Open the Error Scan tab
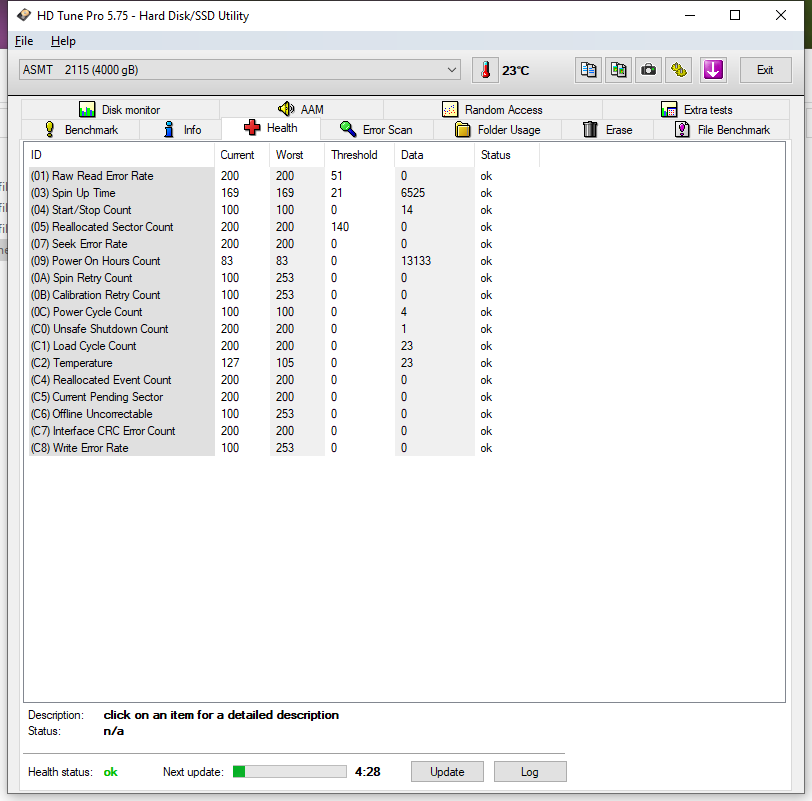The image size is (812, 801). (x=376, y=129)
